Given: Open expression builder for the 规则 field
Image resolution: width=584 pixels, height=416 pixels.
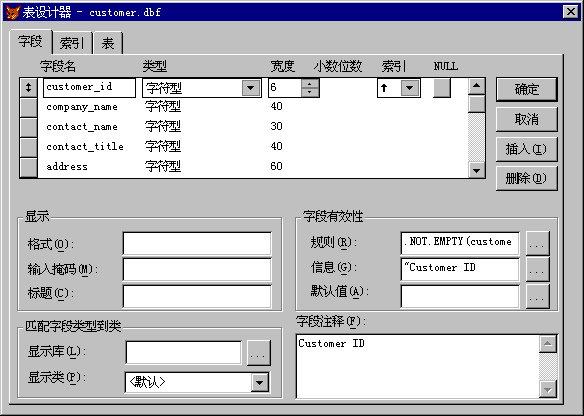Looking at the screenshot, I should (537, 243).
